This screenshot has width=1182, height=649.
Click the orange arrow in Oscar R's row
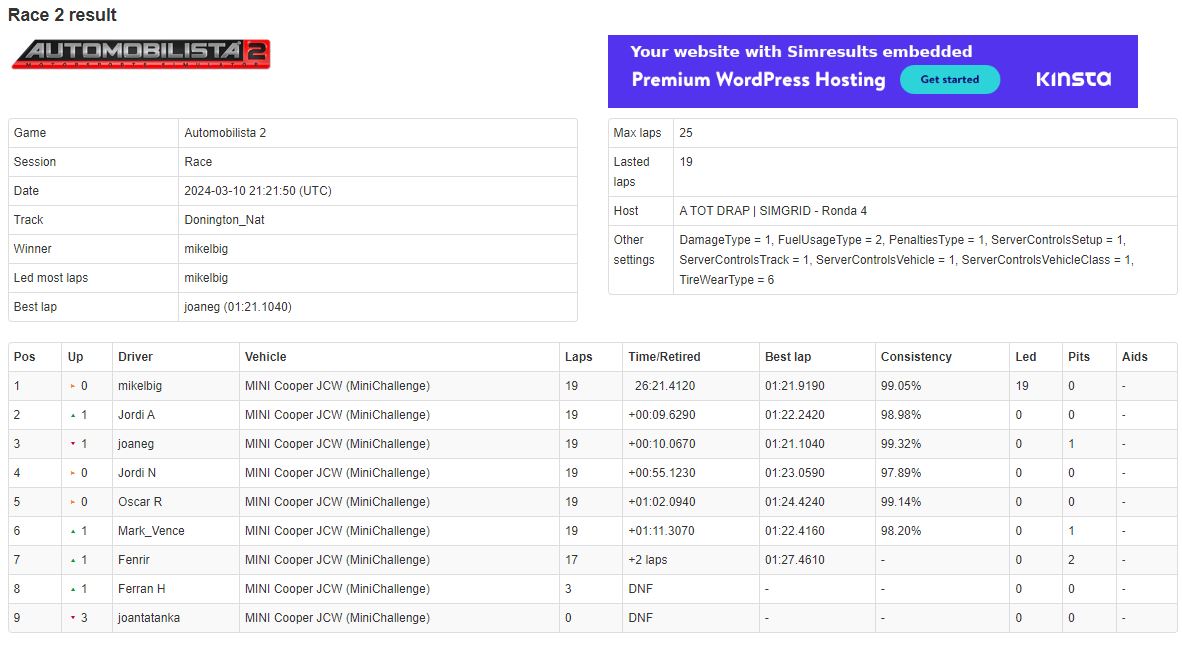pyautogui.click(x=73, y=502)
